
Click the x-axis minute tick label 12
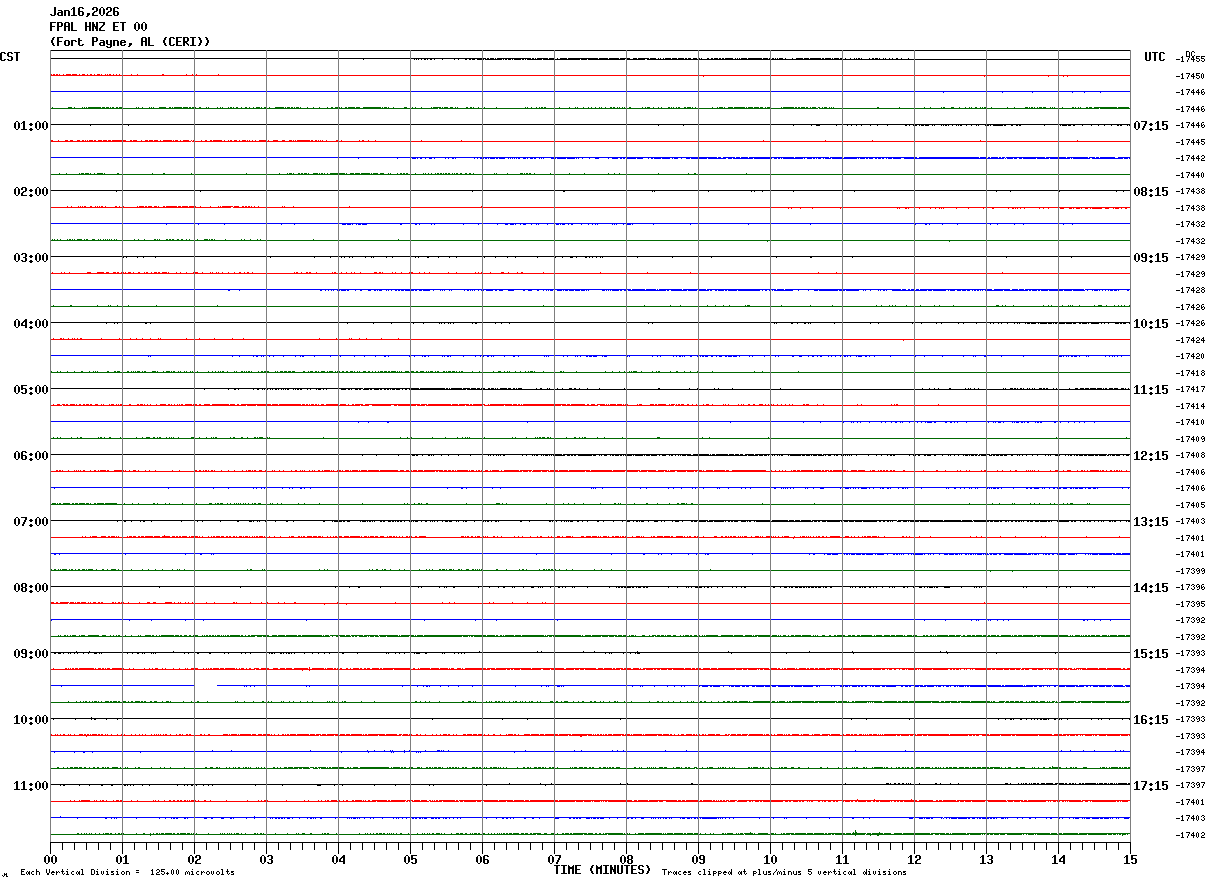pos(914,859)
